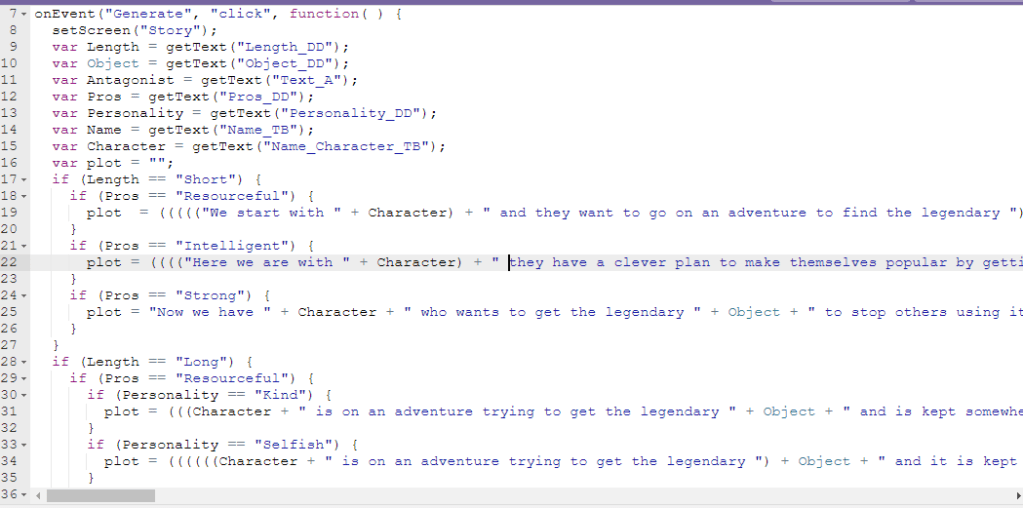Collapse the Length "Long" block on line 28
Screen dimensions: 1023x508
(x=24, y=362)
